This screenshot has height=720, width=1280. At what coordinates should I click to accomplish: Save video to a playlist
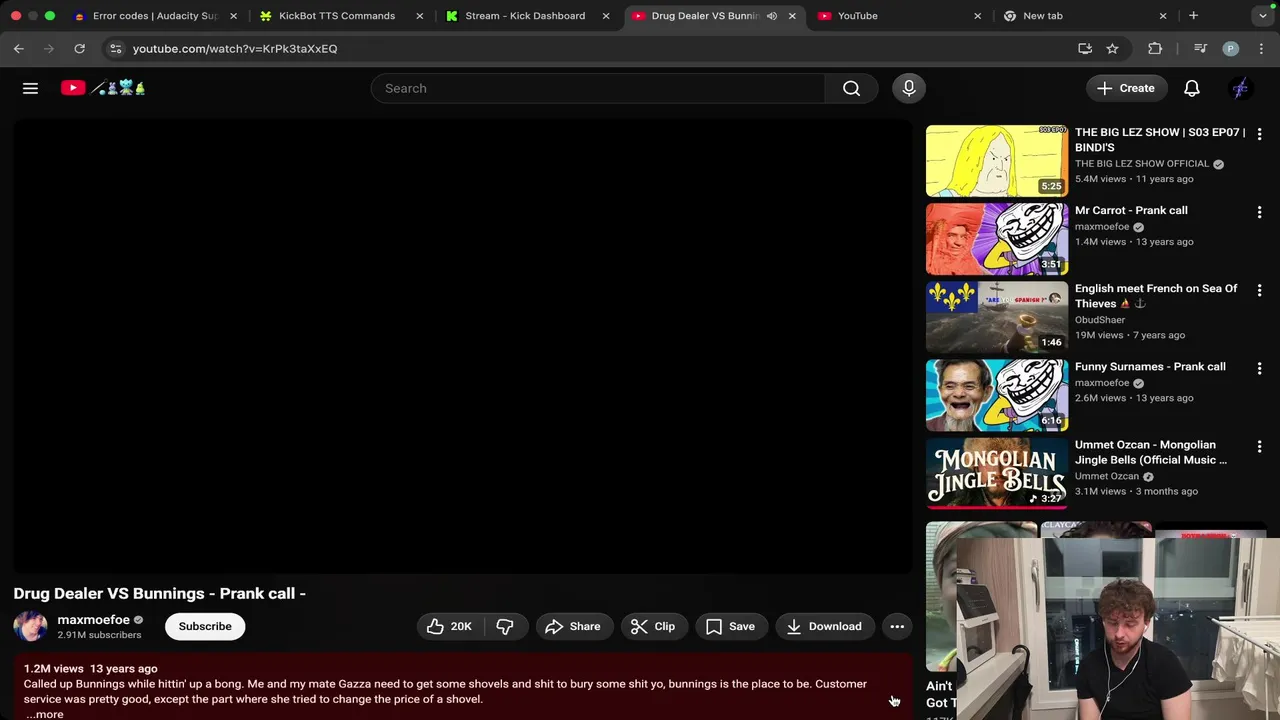(731, 626)
